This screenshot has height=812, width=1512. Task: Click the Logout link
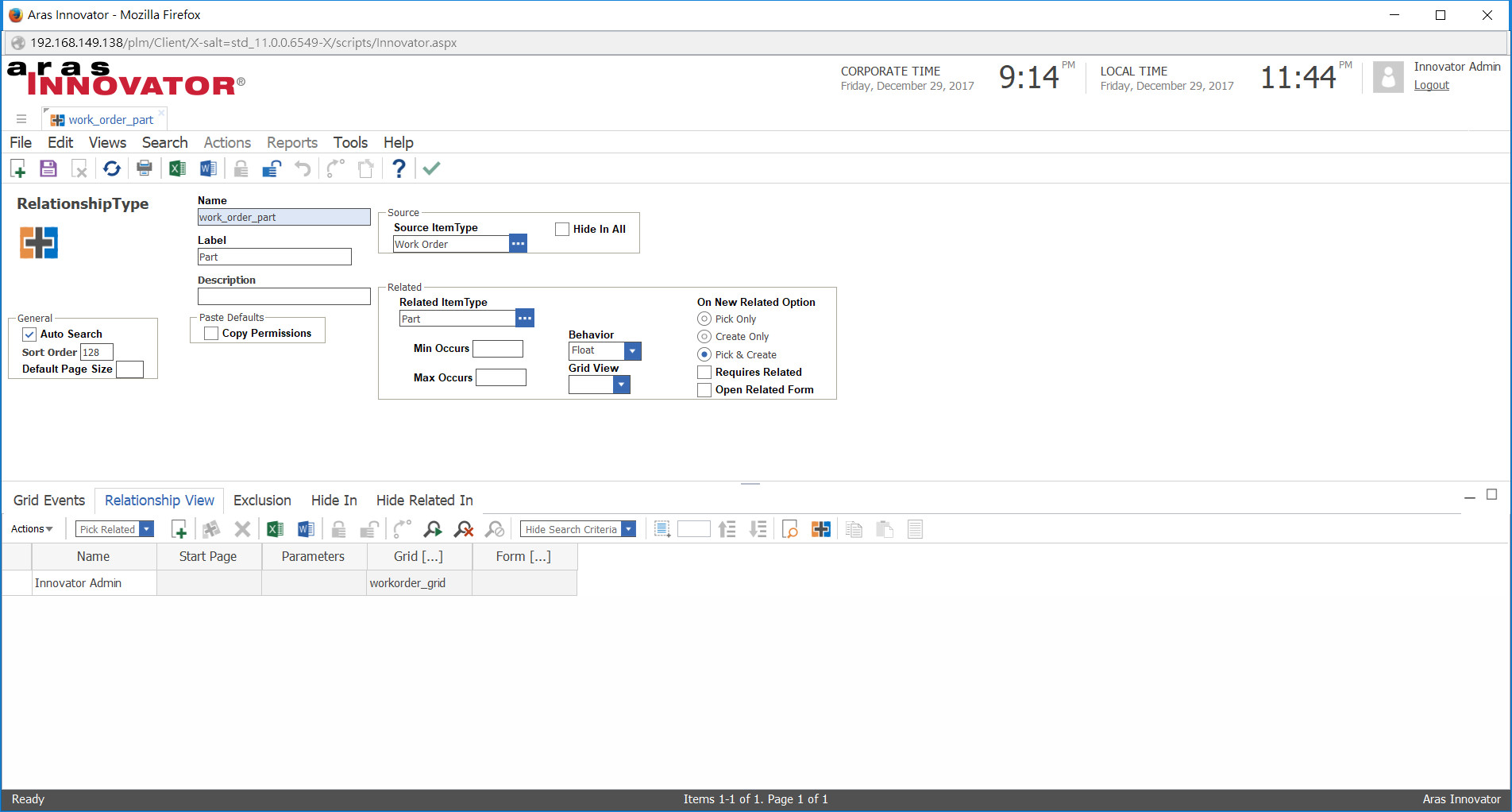tap(1431, 85)
